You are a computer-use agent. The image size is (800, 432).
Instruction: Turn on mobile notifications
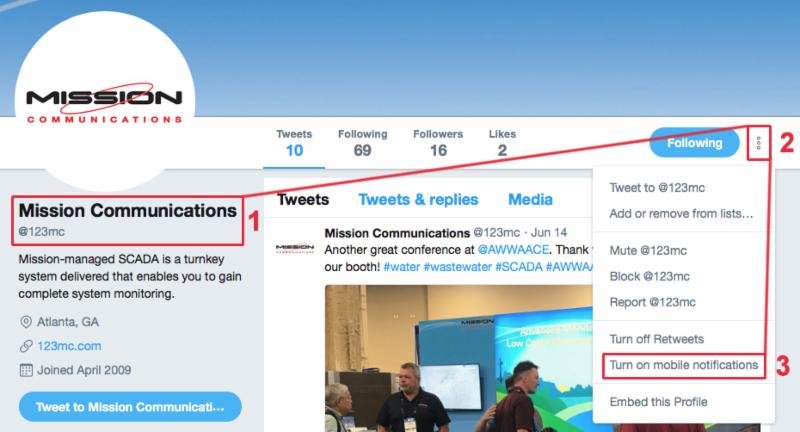[x=684, y=365]
